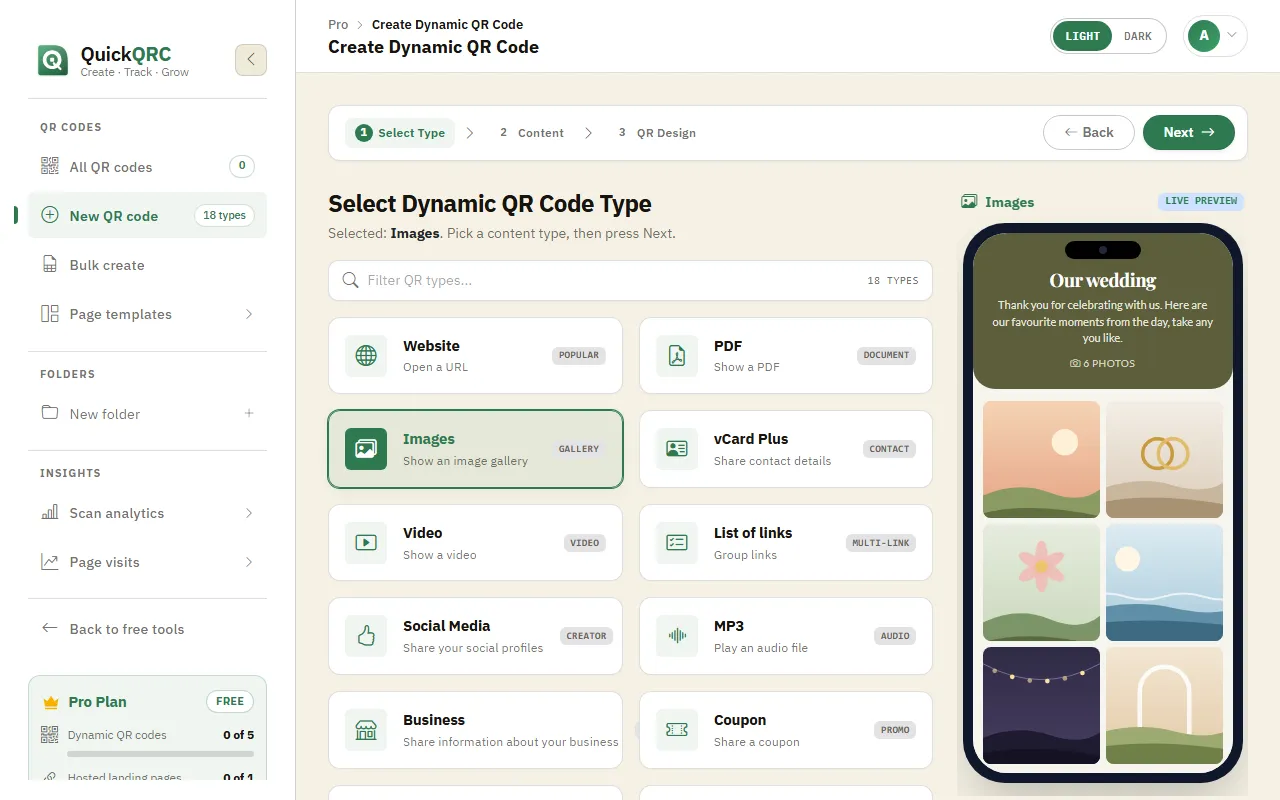Add a folder with the plus icon
This screenshot has height=800, width=1280.
249,413
